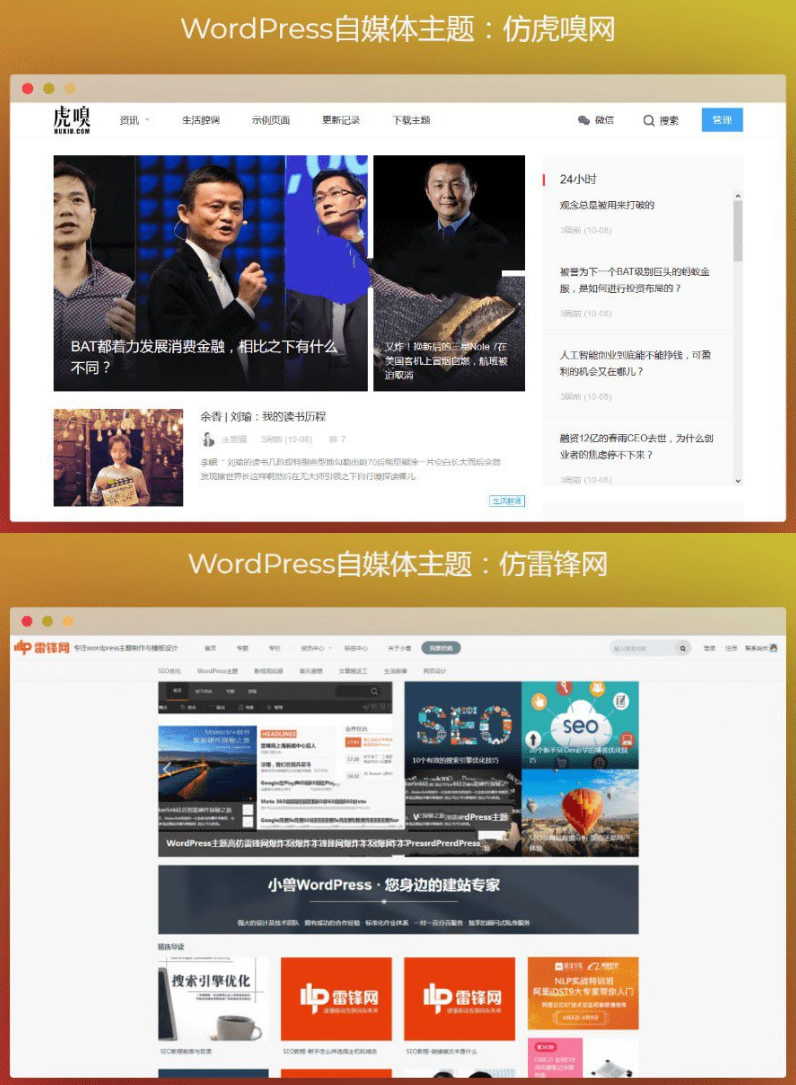Image resolution: width=796 pixels, height=1085 pixels.
Task: Open the 下载主题 menu item
Action: [411, 120]
